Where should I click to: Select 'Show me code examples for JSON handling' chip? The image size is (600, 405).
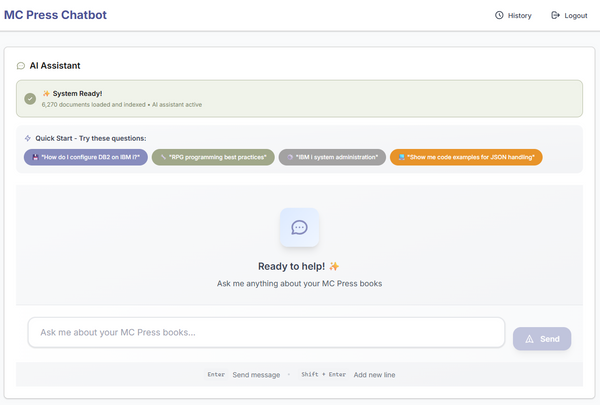click(466, 157)
